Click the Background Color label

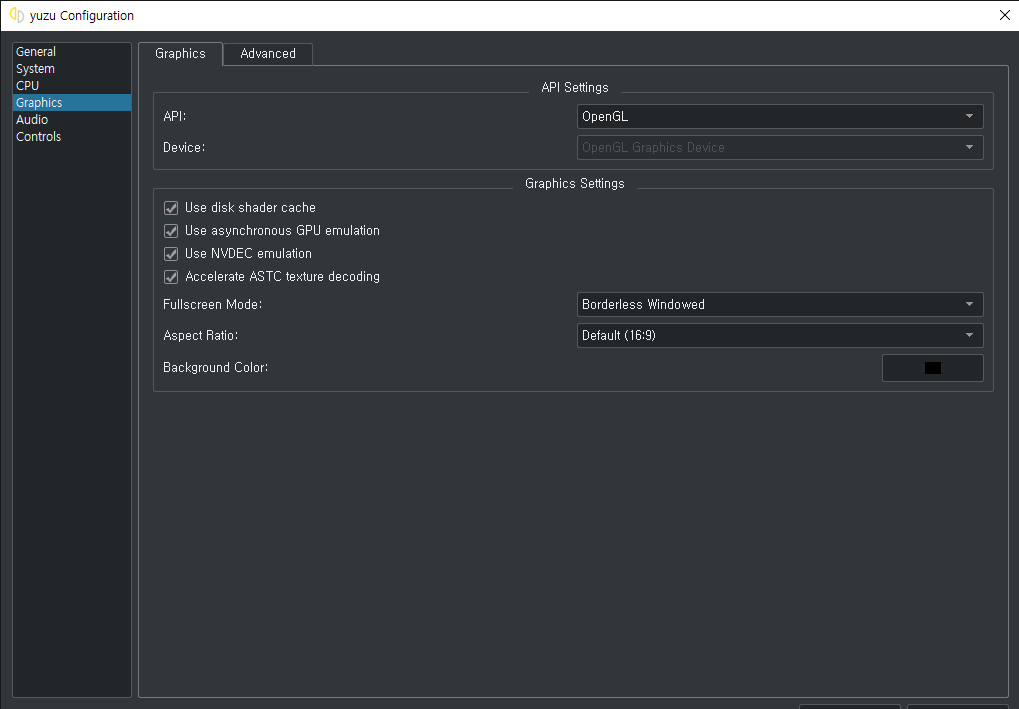tap(216, 367)
